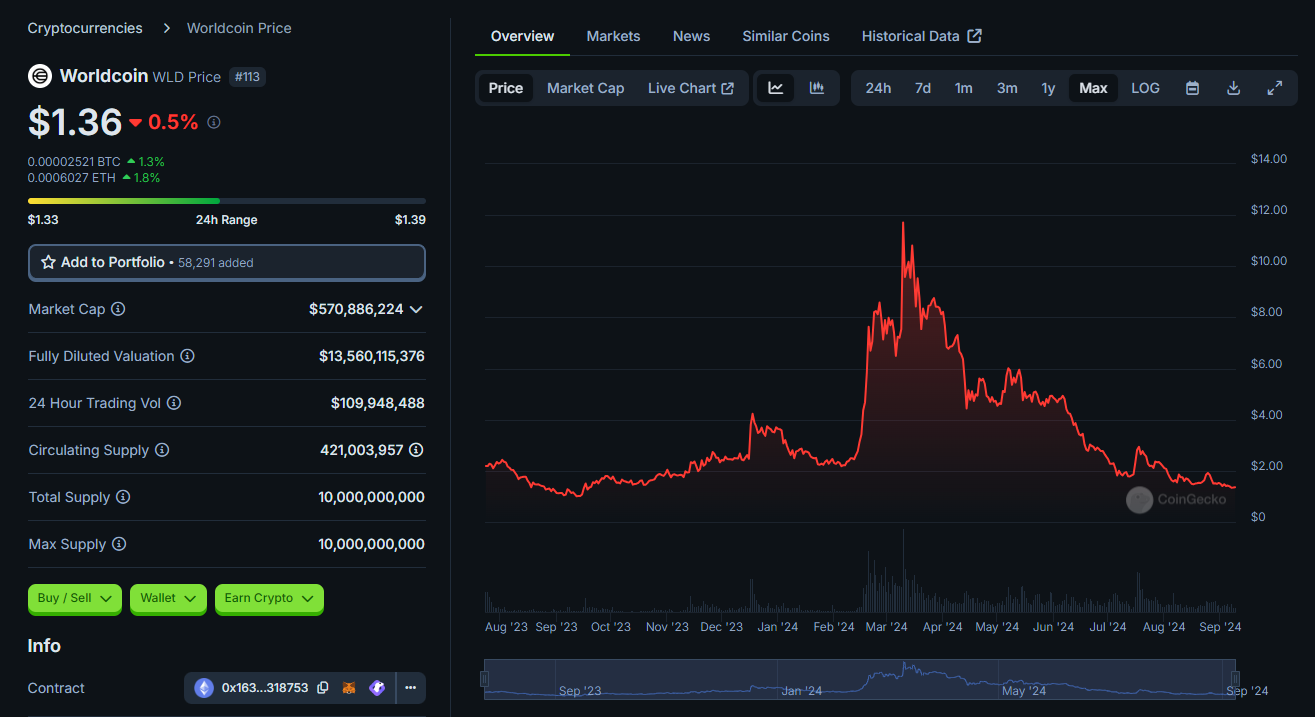Show Circulating Supply label info tooltip
Image resolution: width=1315 pixels, height=717 pixels.
[162, 450]
